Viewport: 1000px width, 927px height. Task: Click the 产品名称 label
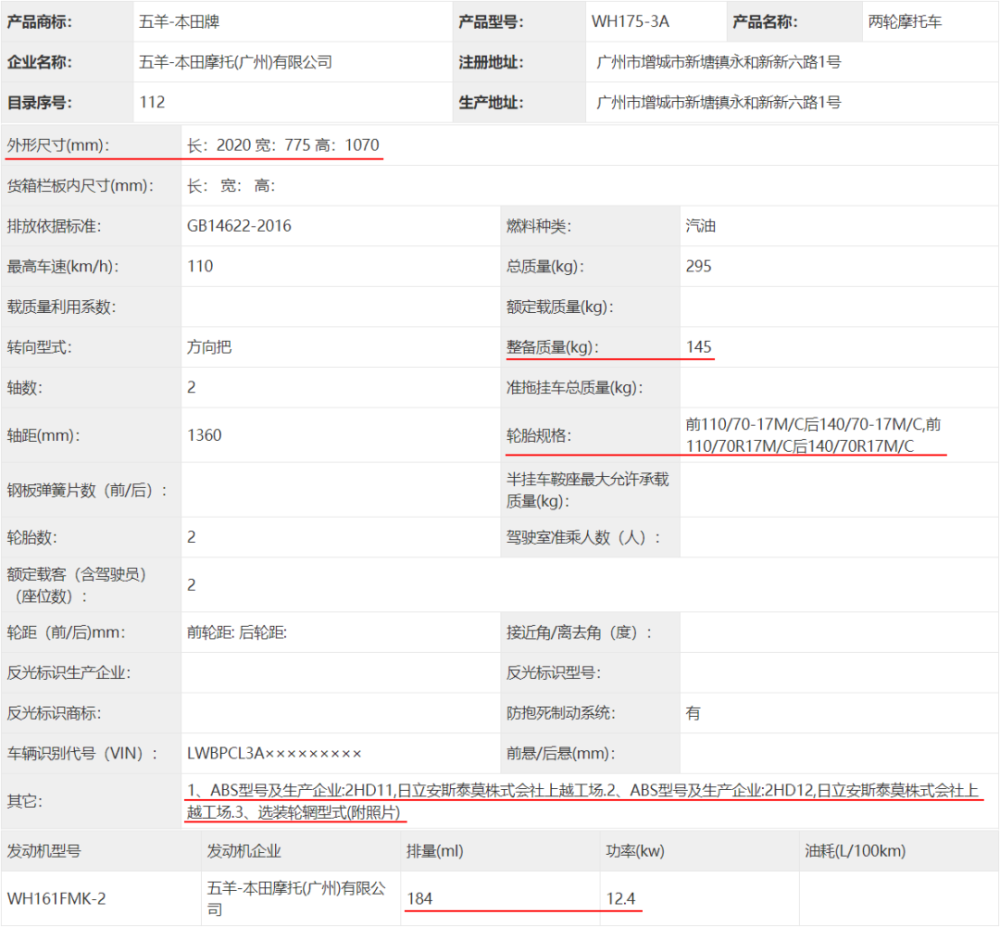[765, 22]
